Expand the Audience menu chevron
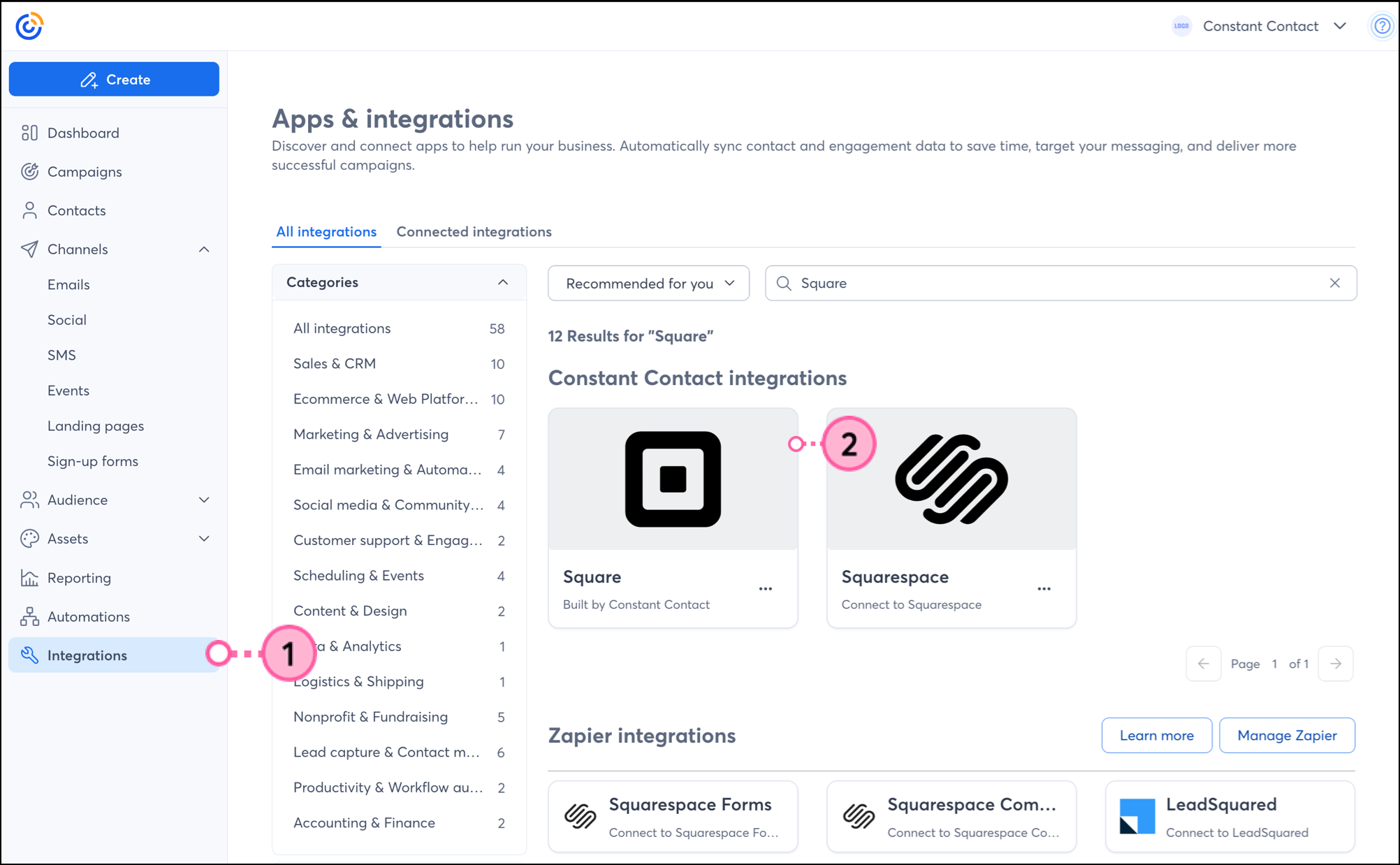The height and width of the screenshot is (865, 1400). (204, 500)
